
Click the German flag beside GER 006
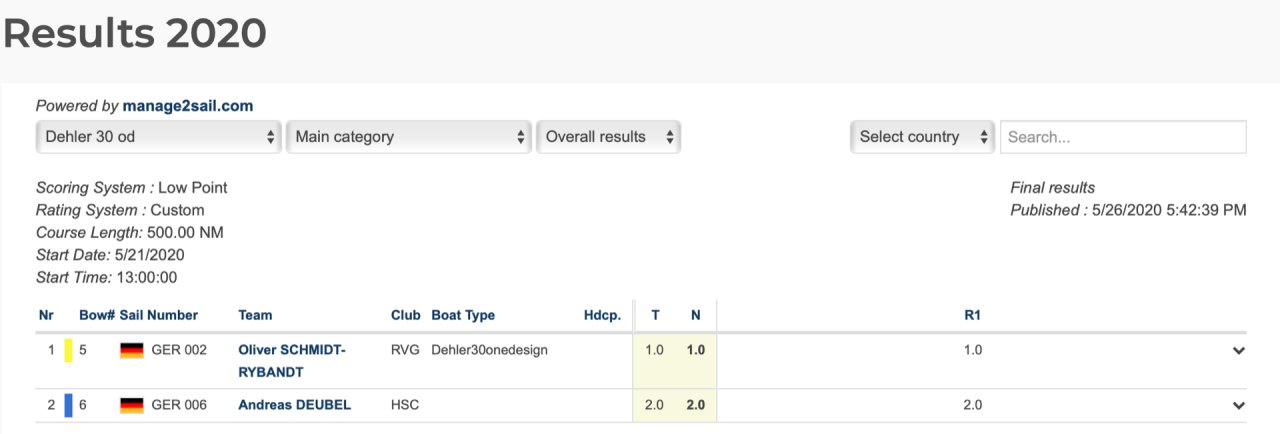coord(132,406)
